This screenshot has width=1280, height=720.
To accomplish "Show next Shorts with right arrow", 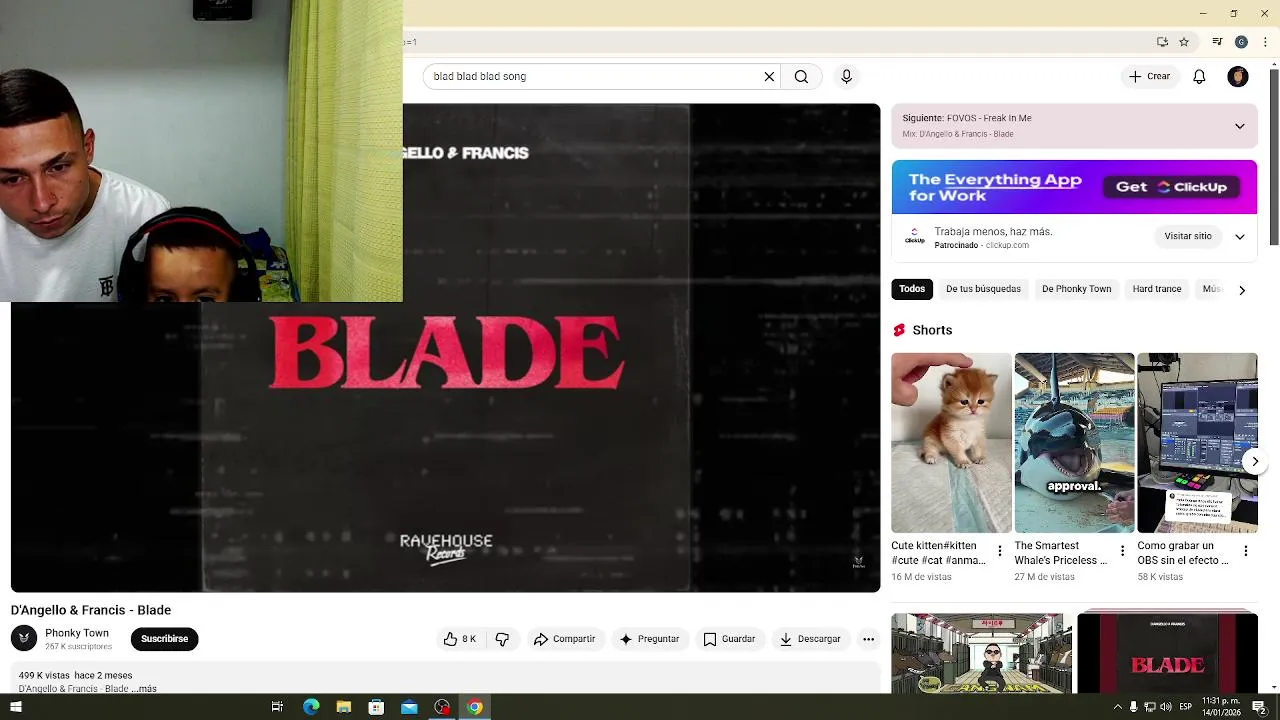I will [x=1255, y=461].
